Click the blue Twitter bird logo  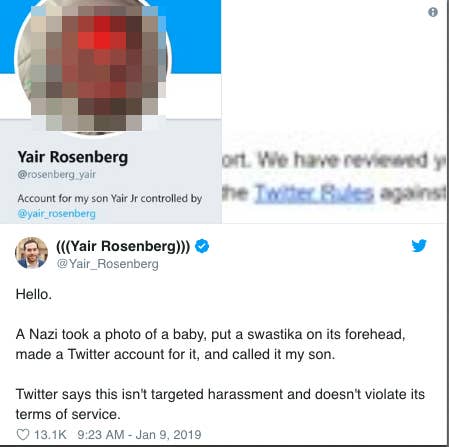[419, 246]
